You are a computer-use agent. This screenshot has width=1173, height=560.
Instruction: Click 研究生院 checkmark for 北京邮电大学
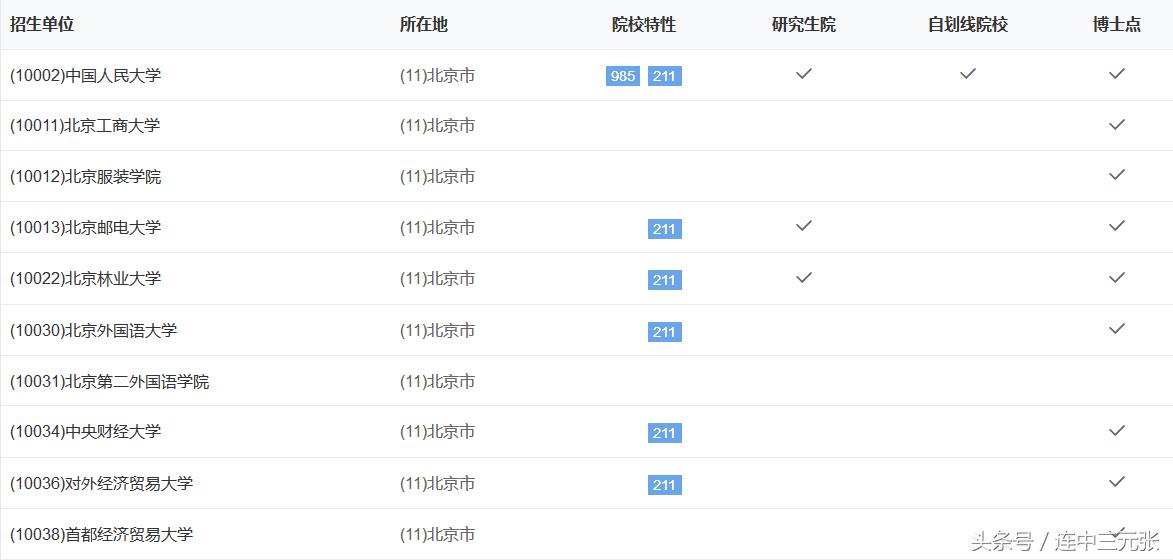point(803,225)
